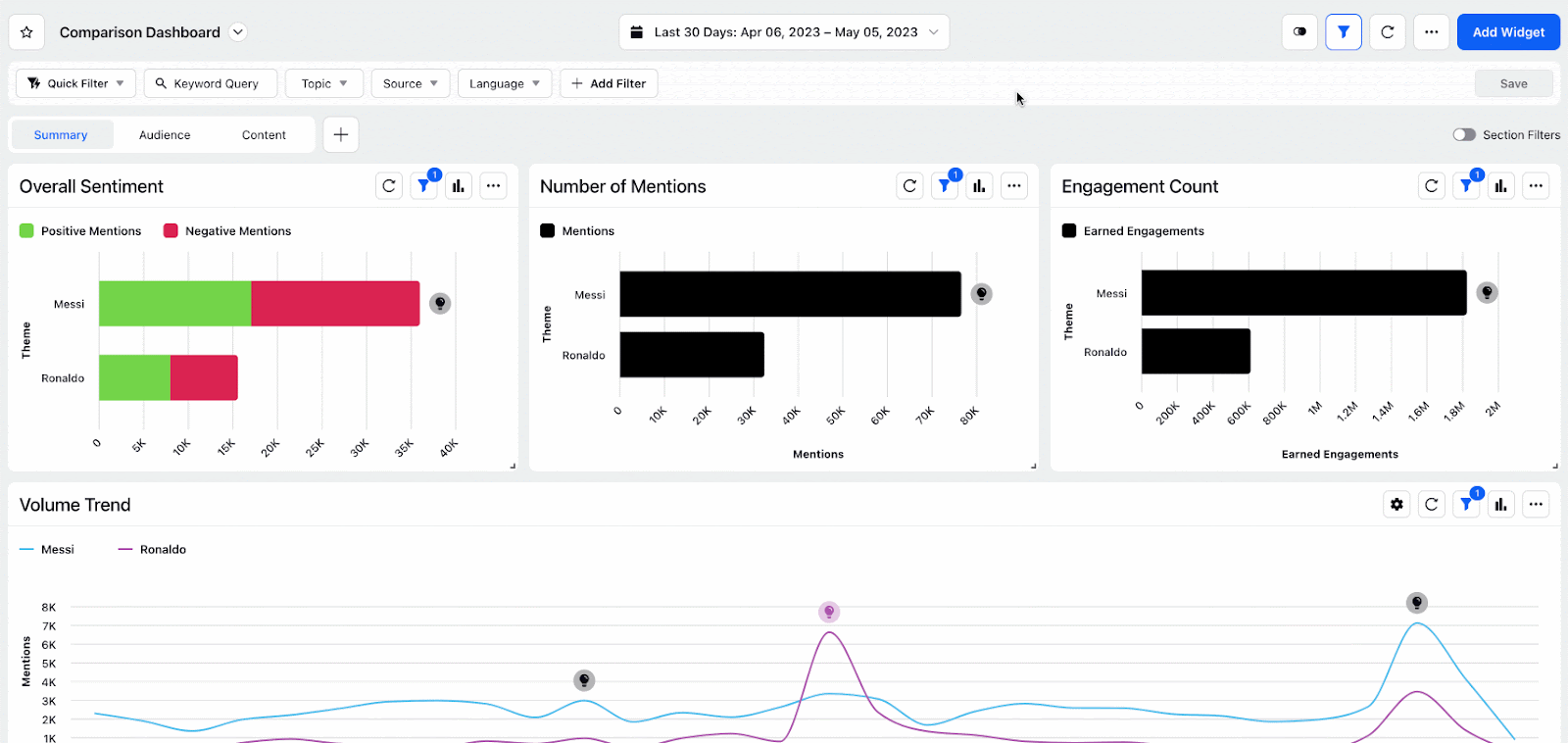Expand the Comparison Dashboard name dropdown arrow

pyautogui.click(x=237, y=32)
